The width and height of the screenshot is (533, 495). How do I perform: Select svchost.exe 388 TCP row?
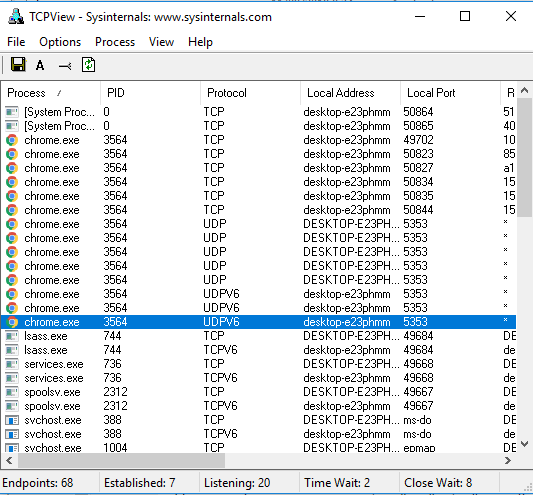pyautogui.click(x=258, y=420)
